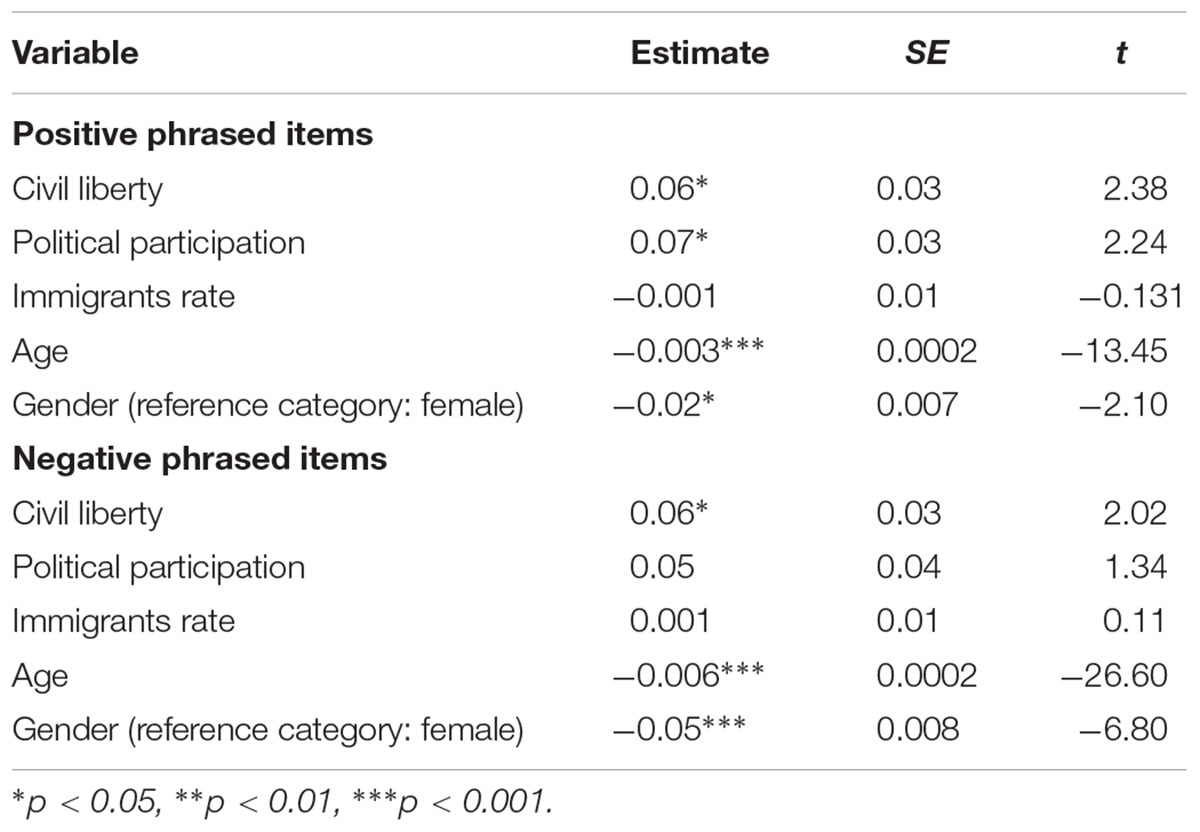Image resolution: width=1200 pixels, height=832 pixels.
Task: Click the SE column header
Action: pos(925,53)
